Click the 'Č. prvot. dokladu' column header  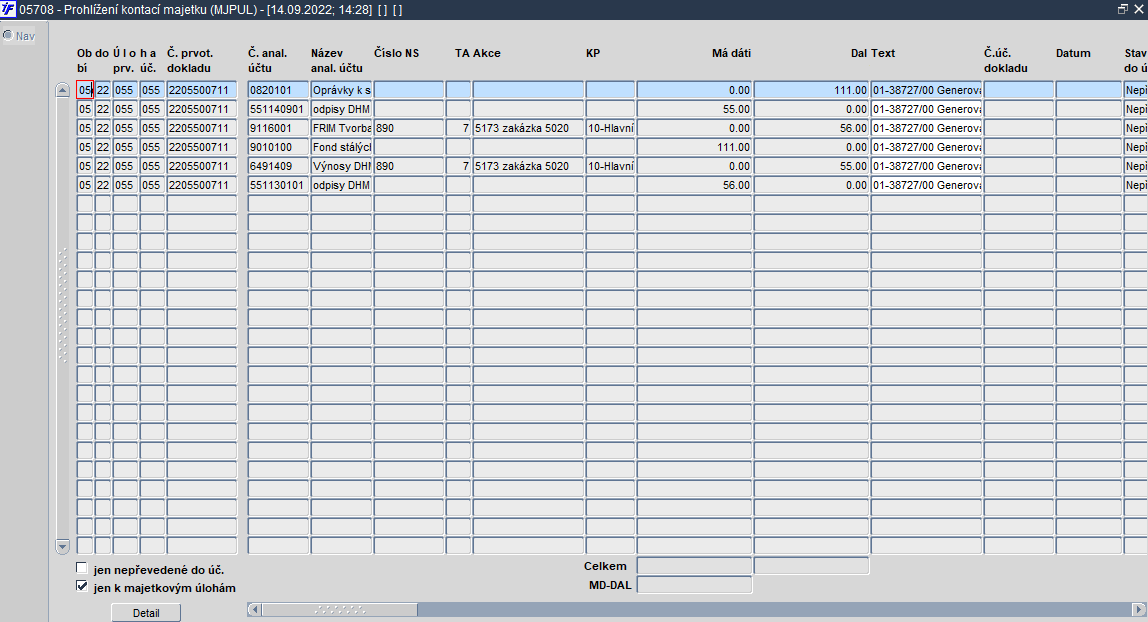(190, 60)
